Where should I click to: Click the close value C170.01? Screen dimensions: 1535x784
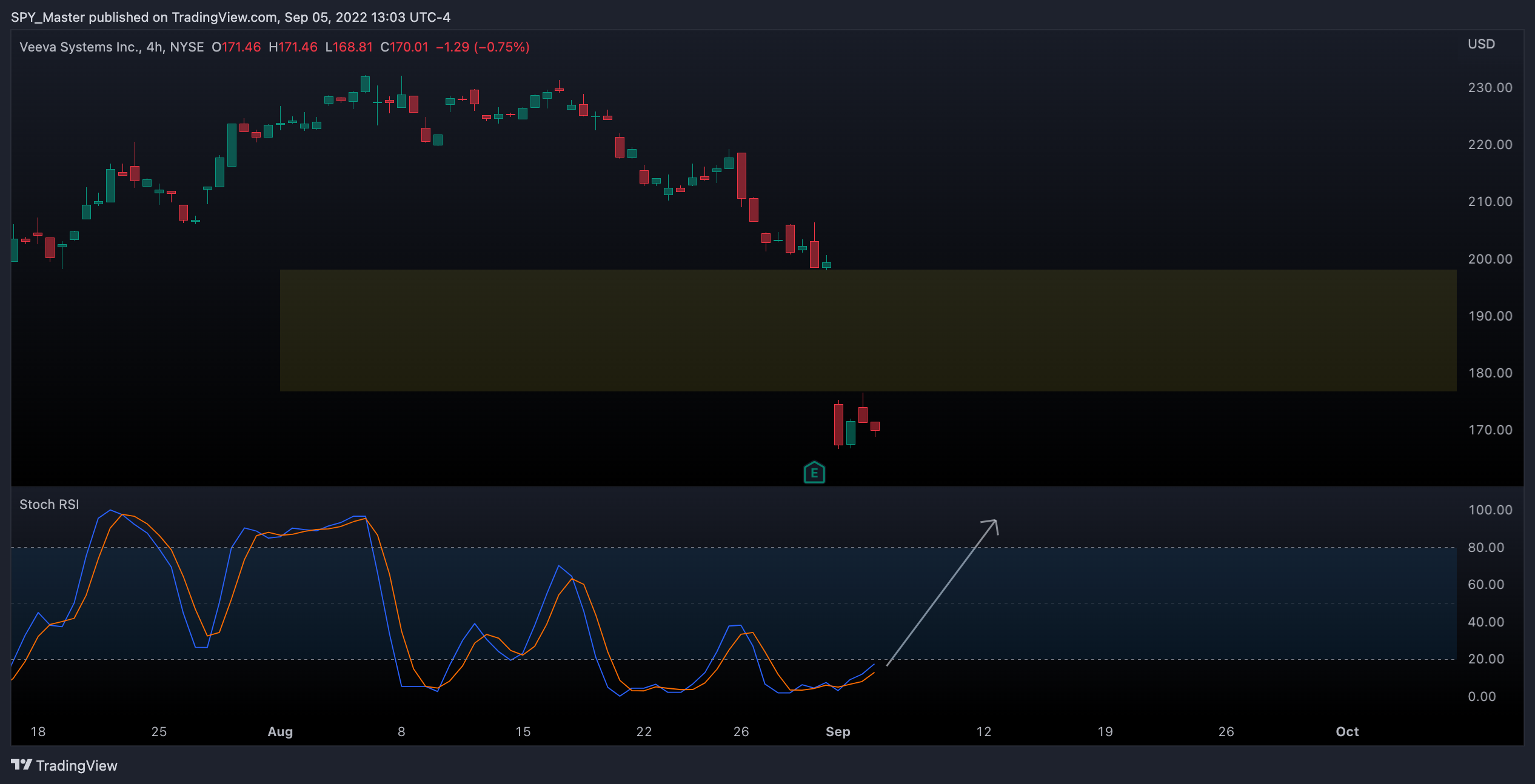coord(404,47)
